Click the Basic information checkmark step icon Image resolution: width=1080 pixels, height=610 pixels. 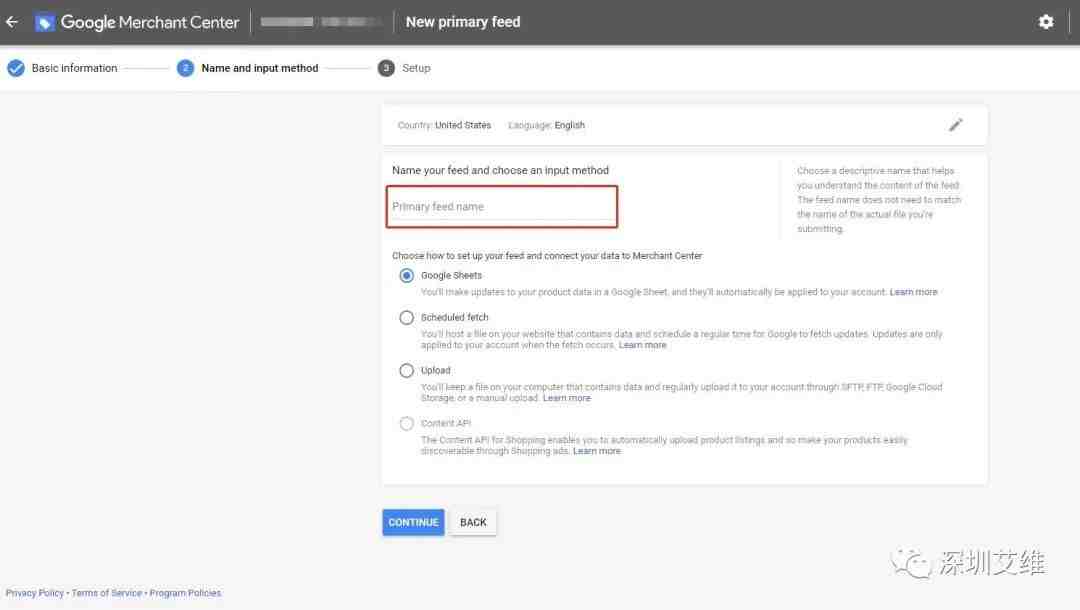(16, 68)
